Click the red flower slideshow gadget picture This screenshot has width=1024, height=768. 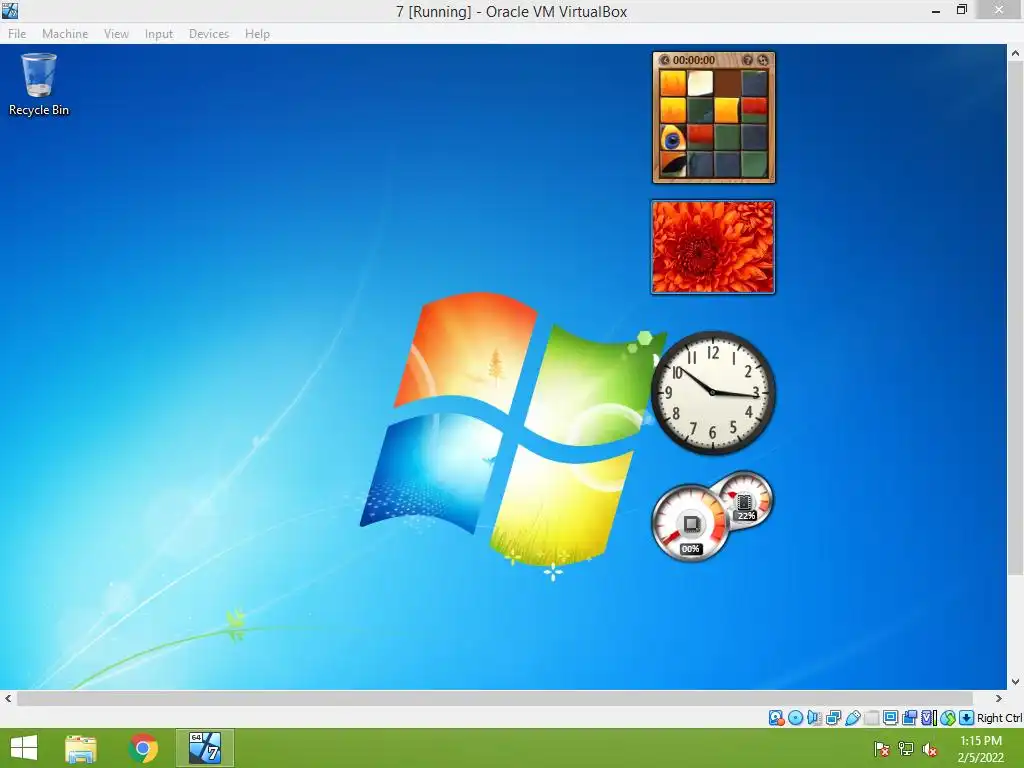click(712, 247)
